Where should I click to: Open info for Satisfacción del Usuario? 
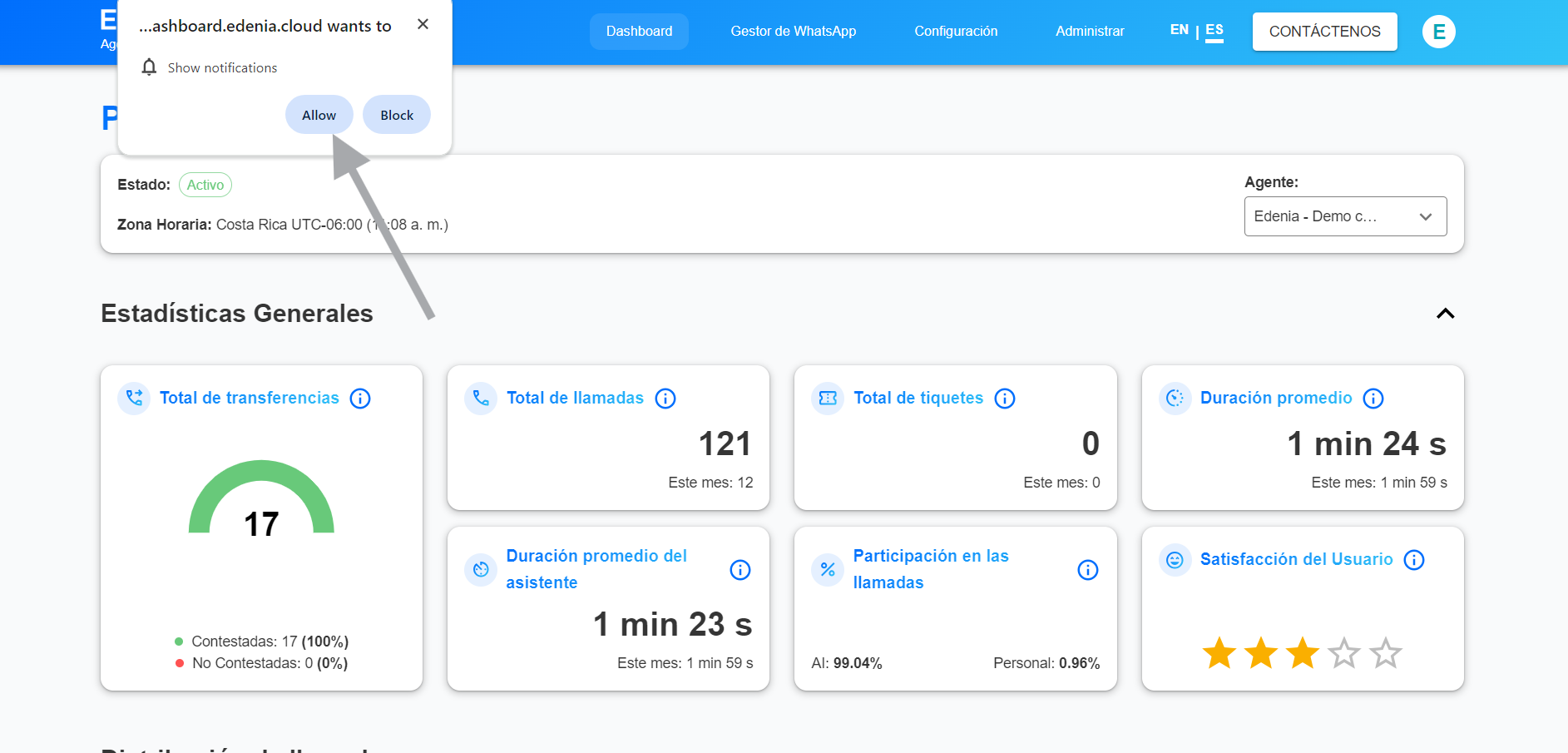pyautogui.click(x=1414, y=560)
